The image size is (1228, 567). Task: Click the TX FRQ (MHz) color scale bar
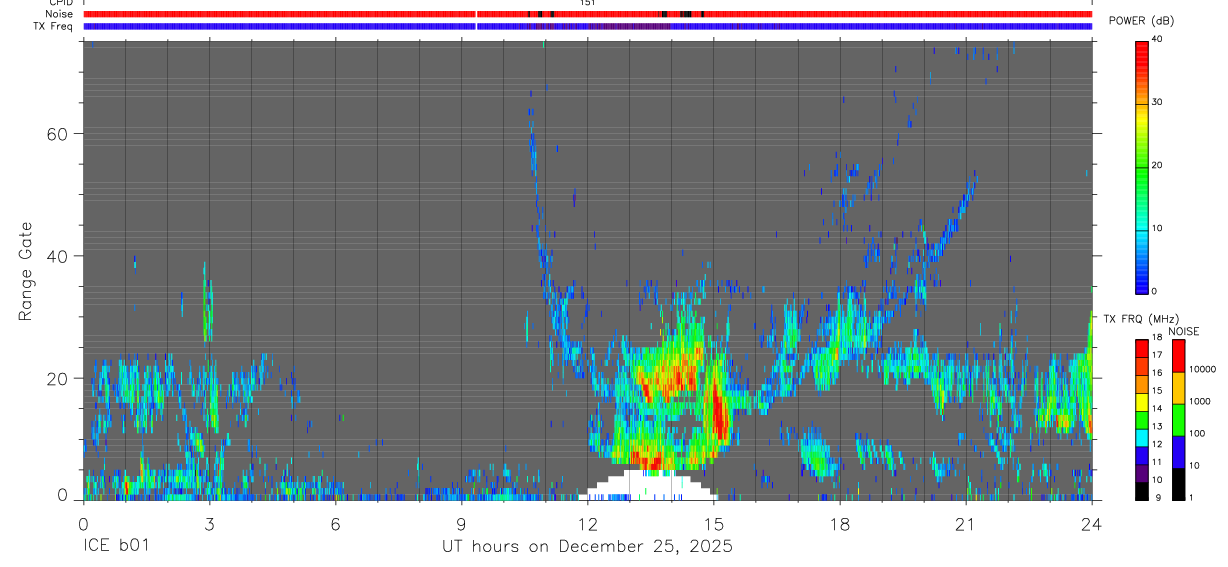(1142, 420)
